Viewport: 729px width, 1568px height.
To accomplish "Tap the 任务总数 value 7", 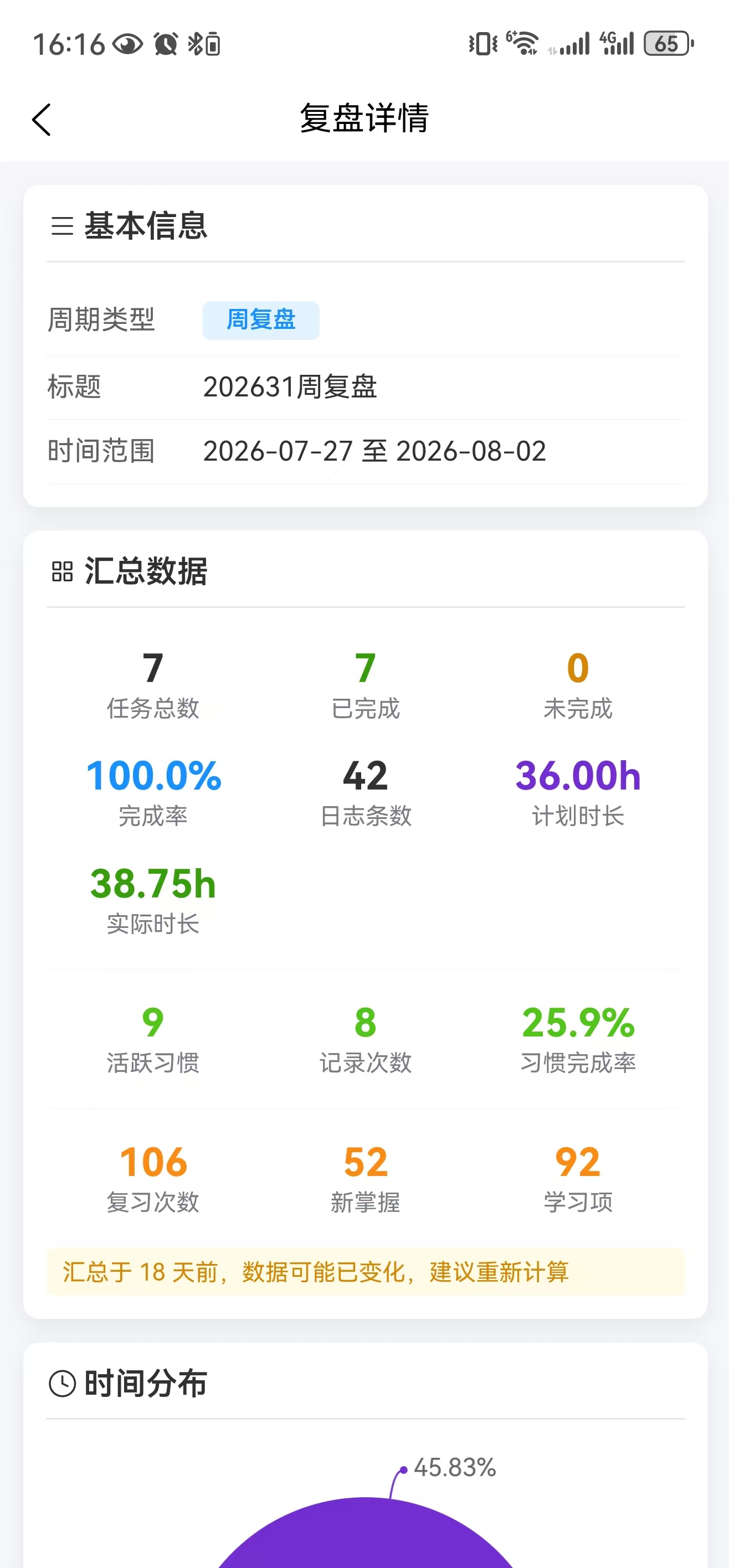I will (x=153, y=668).
